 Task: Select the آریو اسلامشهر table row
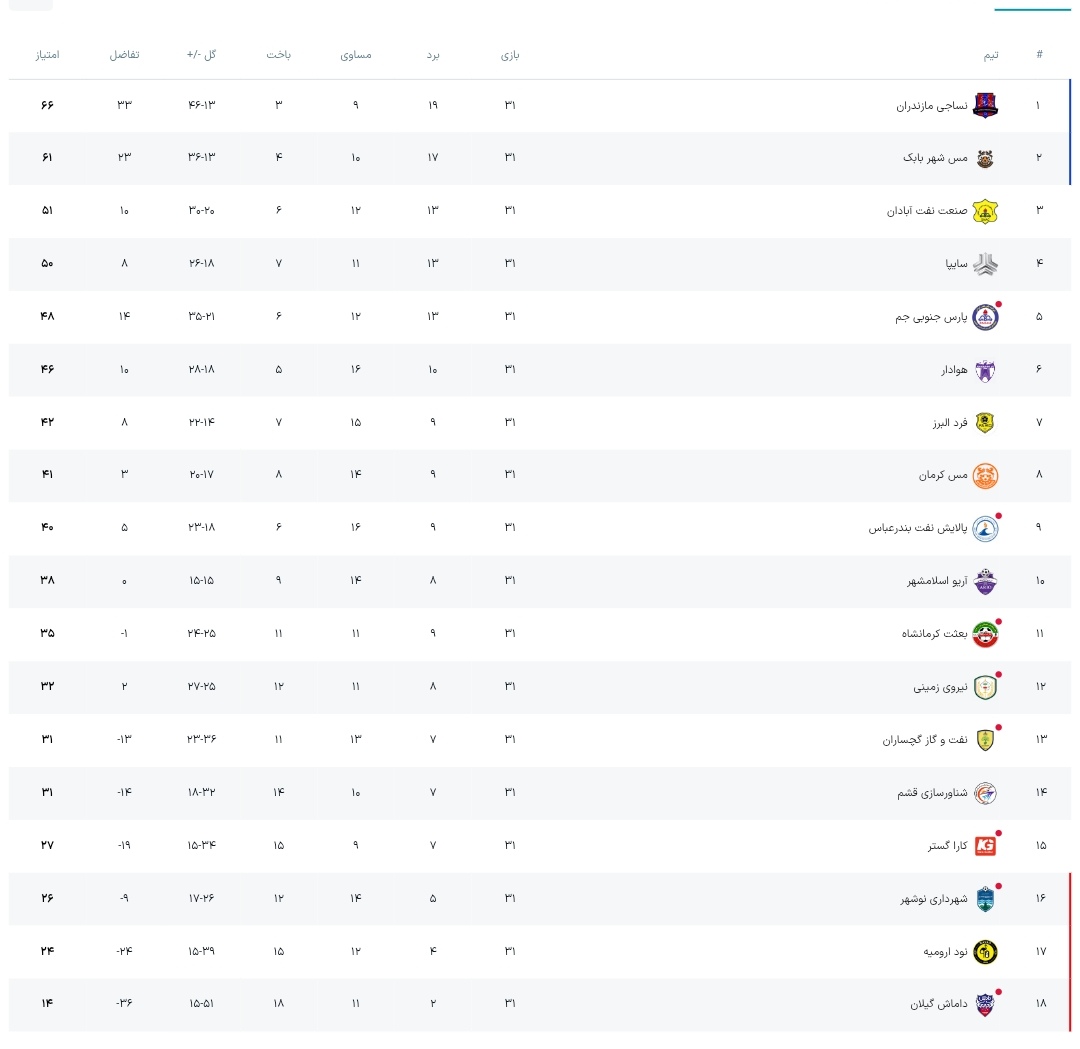pos(539,581)
